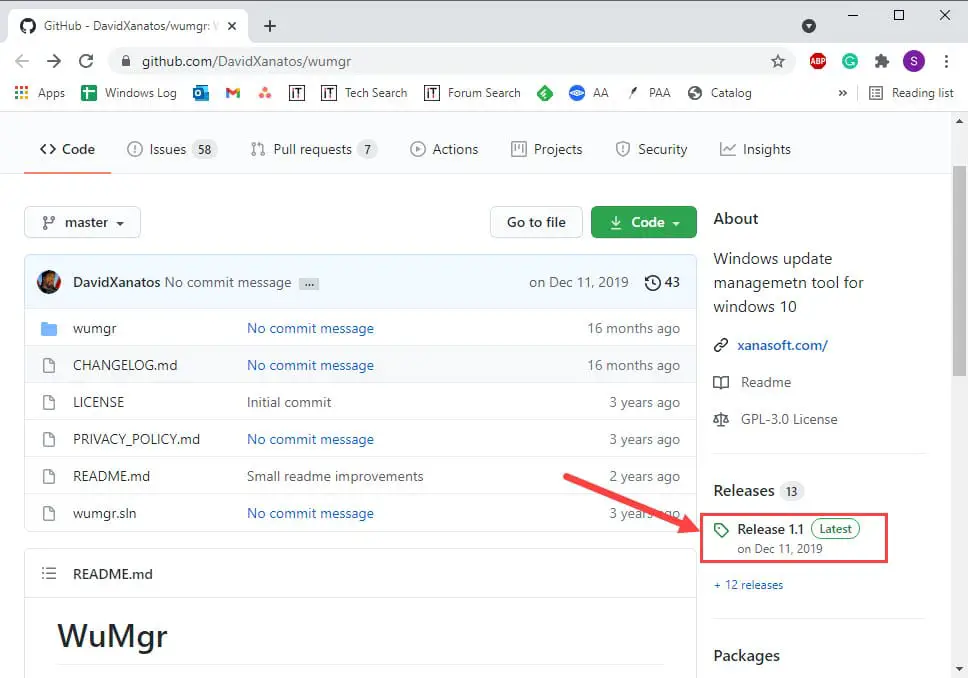View the 43 commits history

click(x=662, y=282)
